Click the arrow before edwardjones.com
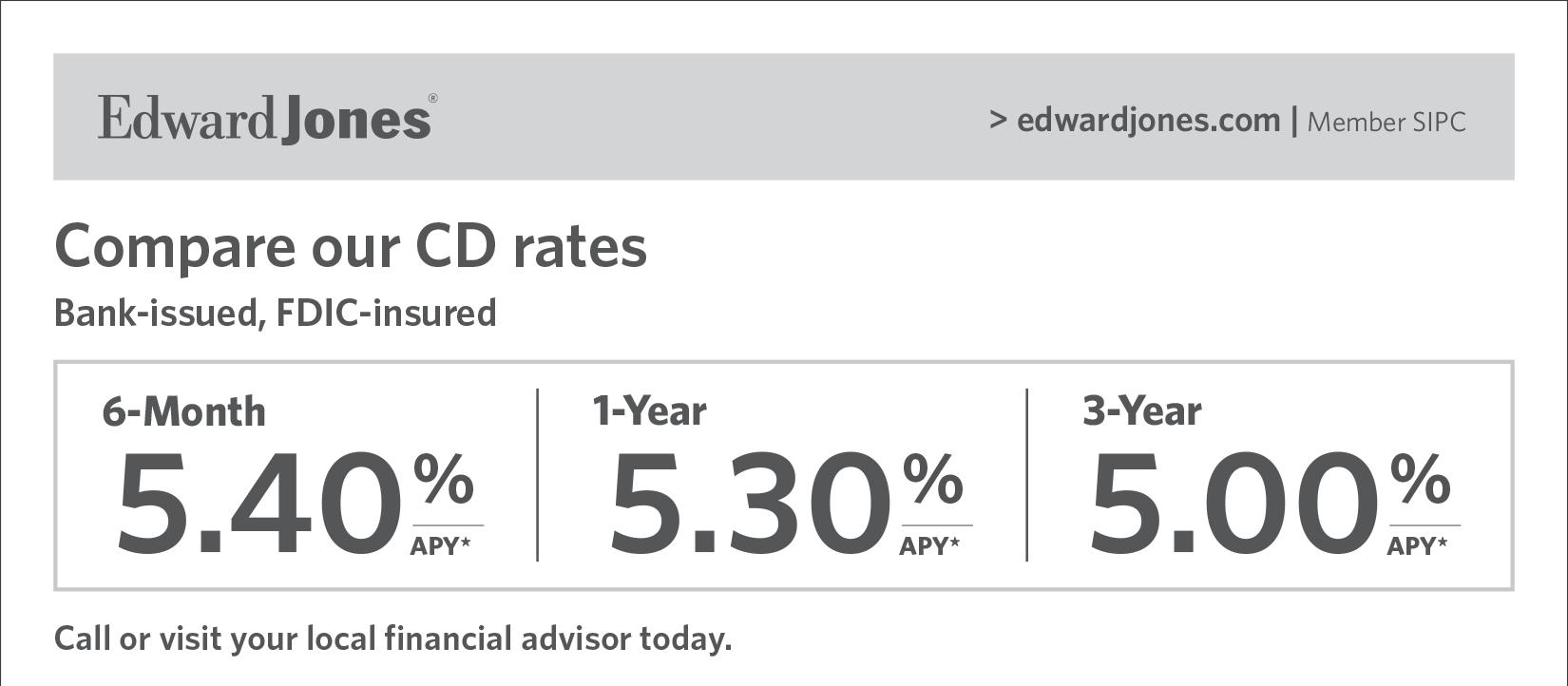This screenshot has height=686, width=1568. [x=998, y=121]
